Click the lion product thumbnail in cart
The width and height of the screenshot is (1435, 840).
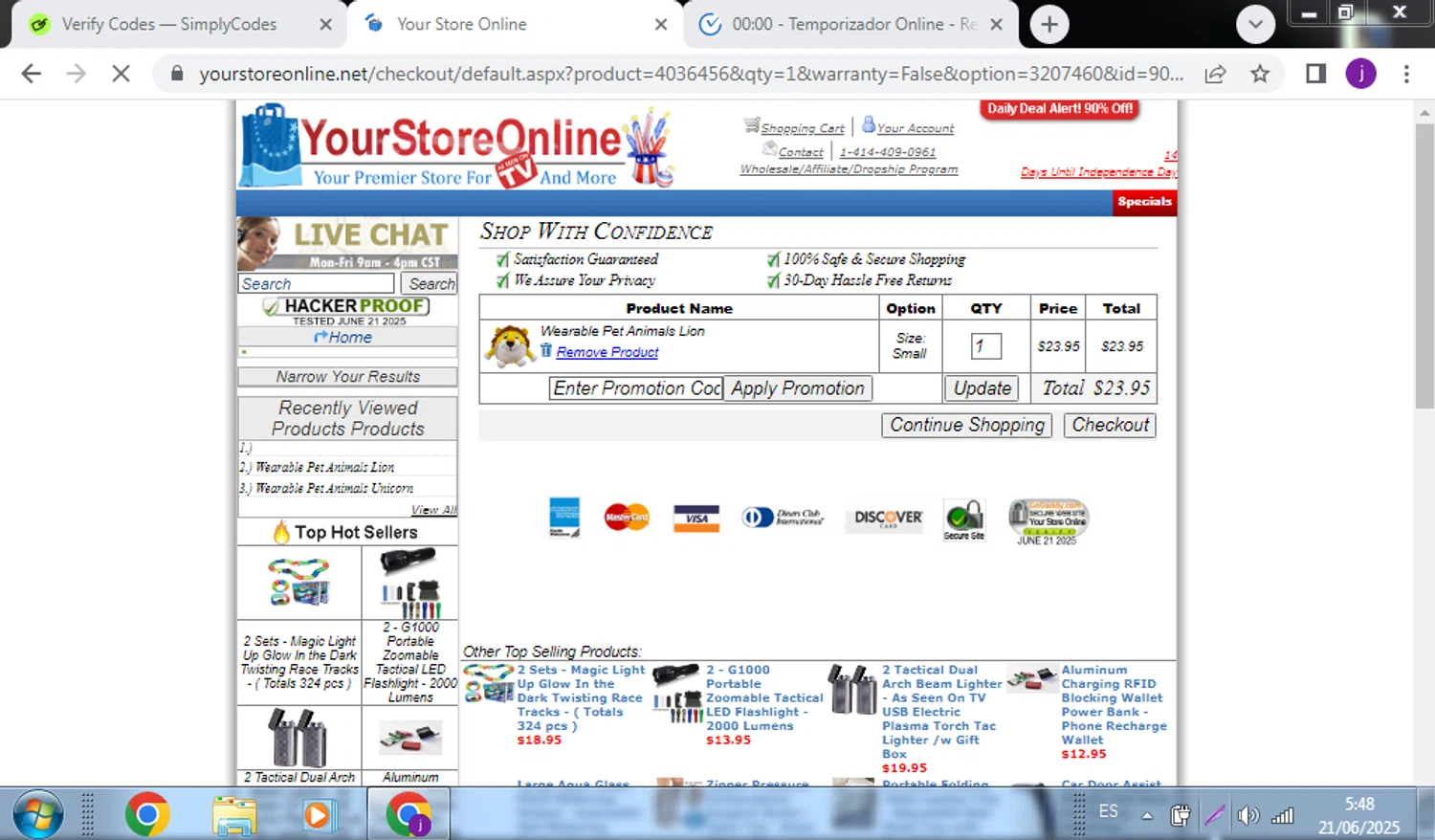(x=509, y=345)
